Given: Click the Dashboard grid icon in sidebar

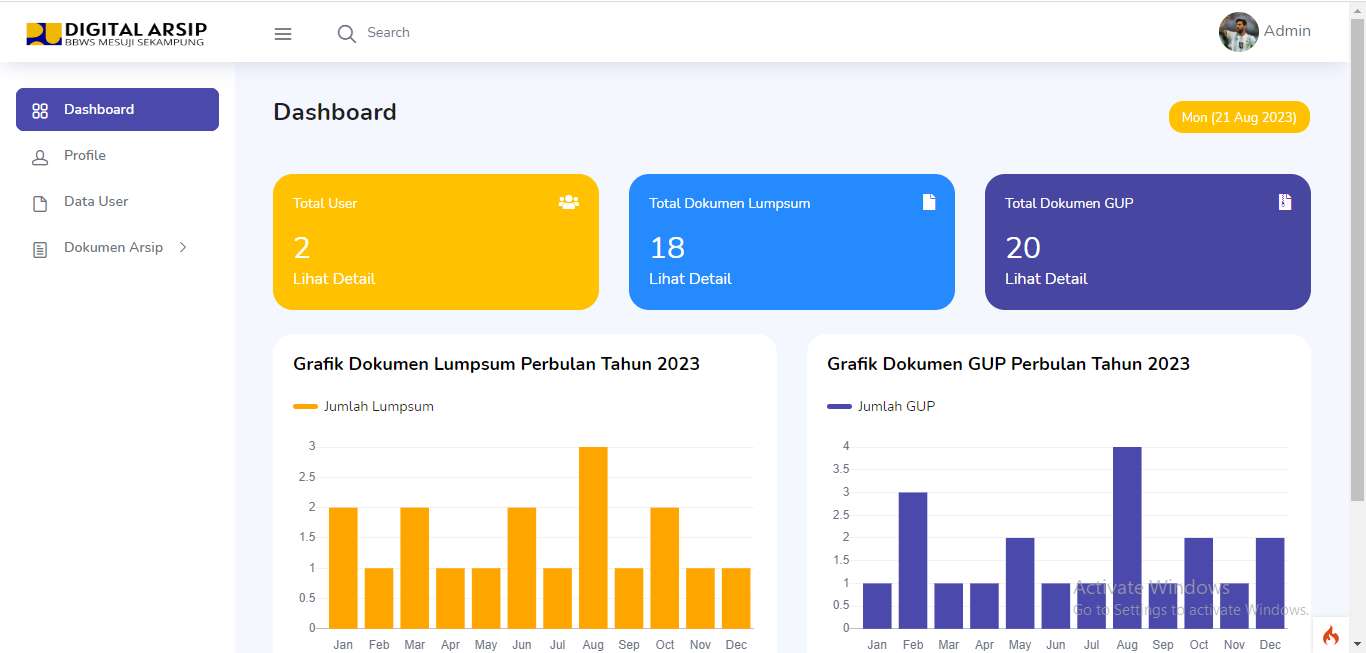Looking at the screenshot, I should [40, 109].
